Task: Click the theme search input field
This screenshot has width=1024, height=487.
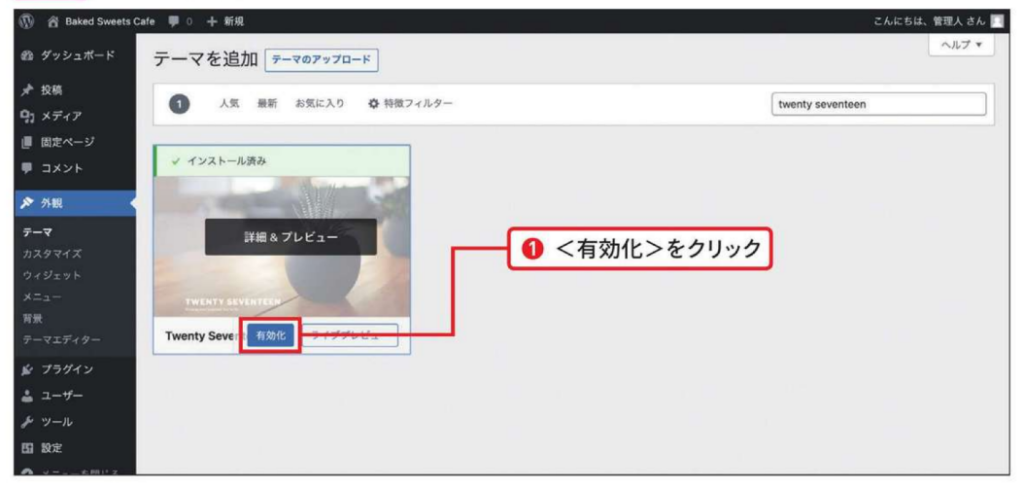Action: [x=878, y=104]
